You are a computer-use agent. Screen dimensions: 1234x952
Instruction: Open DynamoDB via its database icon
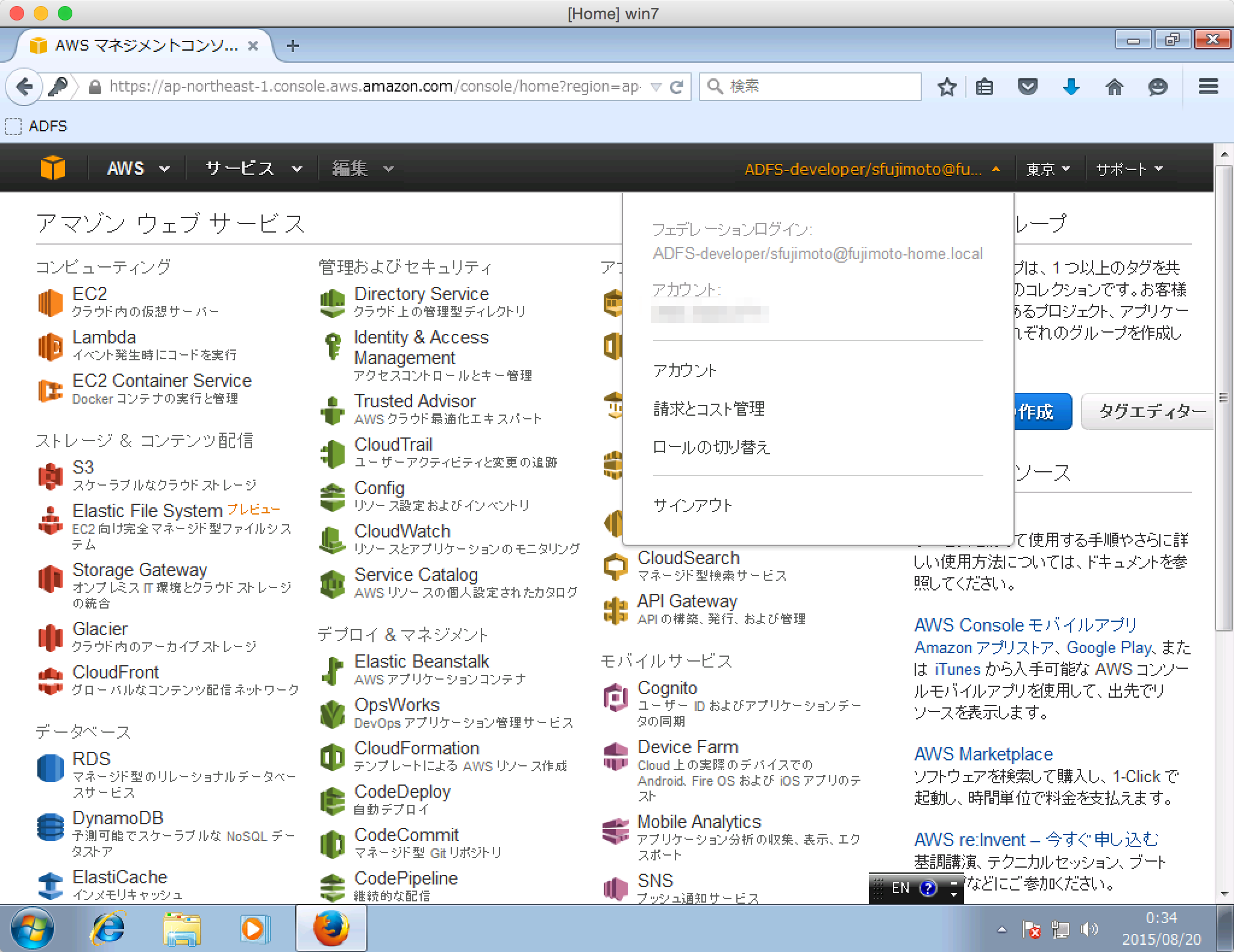click(50, 827)
